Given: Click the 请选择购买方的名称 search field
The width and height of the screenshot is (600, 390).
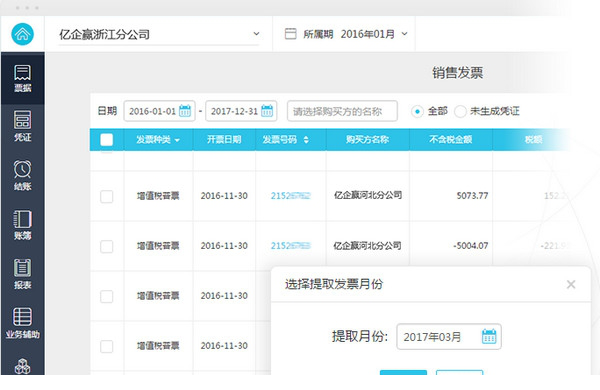Looking at the screenshot, I should [342, 111].
